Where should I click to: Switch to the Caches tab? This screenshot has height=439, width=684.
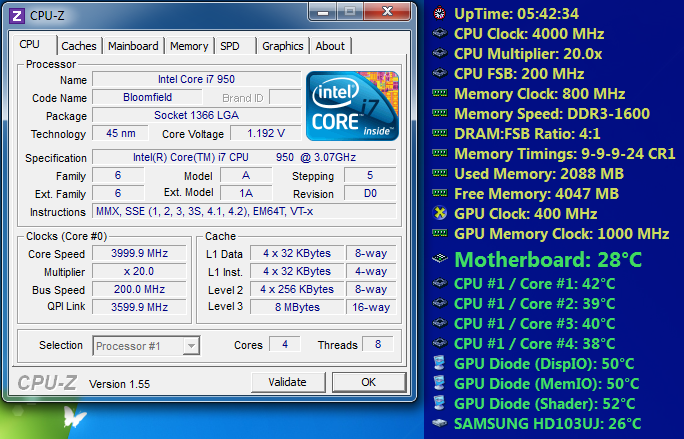coord(79,46)
